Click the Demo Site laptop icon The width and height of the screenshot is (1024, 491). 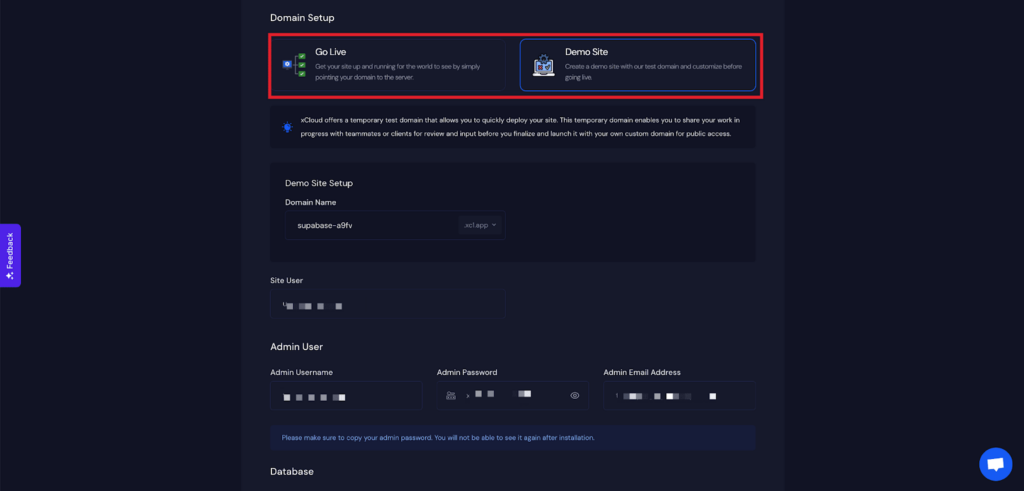pos(544,66)
